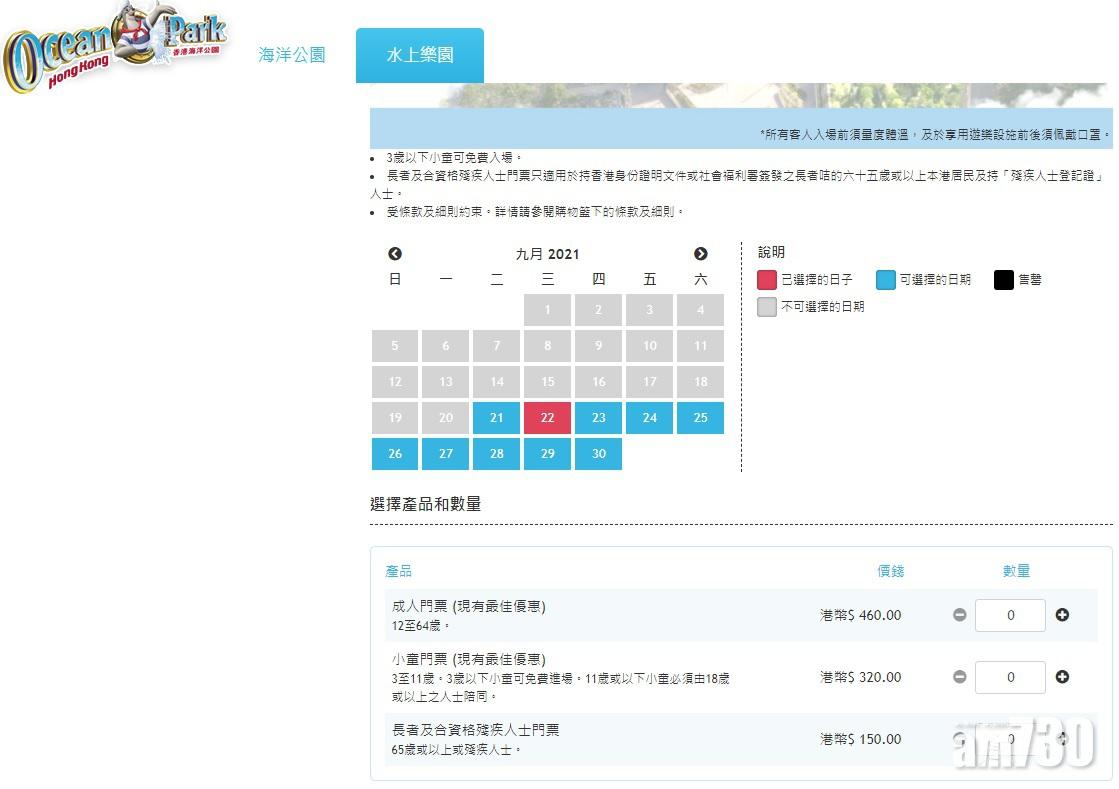Click minus icon for senior ticket quantity
This screenshot has width=1119, height=789.
tap(959, 739)
